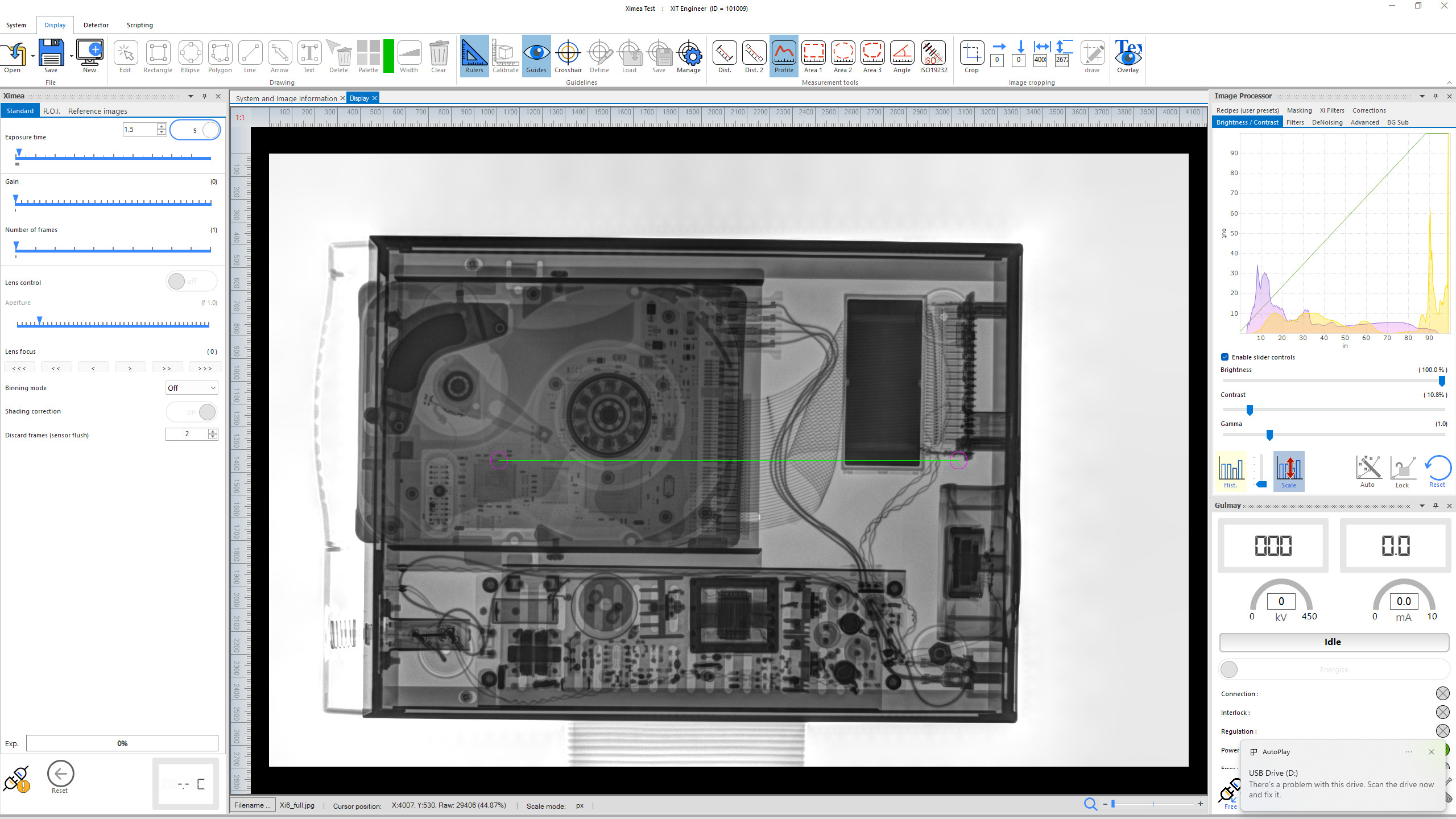Click the Filename button in status bar
The height and width of the screenshot is (819, 1456).
coord(253,805)
